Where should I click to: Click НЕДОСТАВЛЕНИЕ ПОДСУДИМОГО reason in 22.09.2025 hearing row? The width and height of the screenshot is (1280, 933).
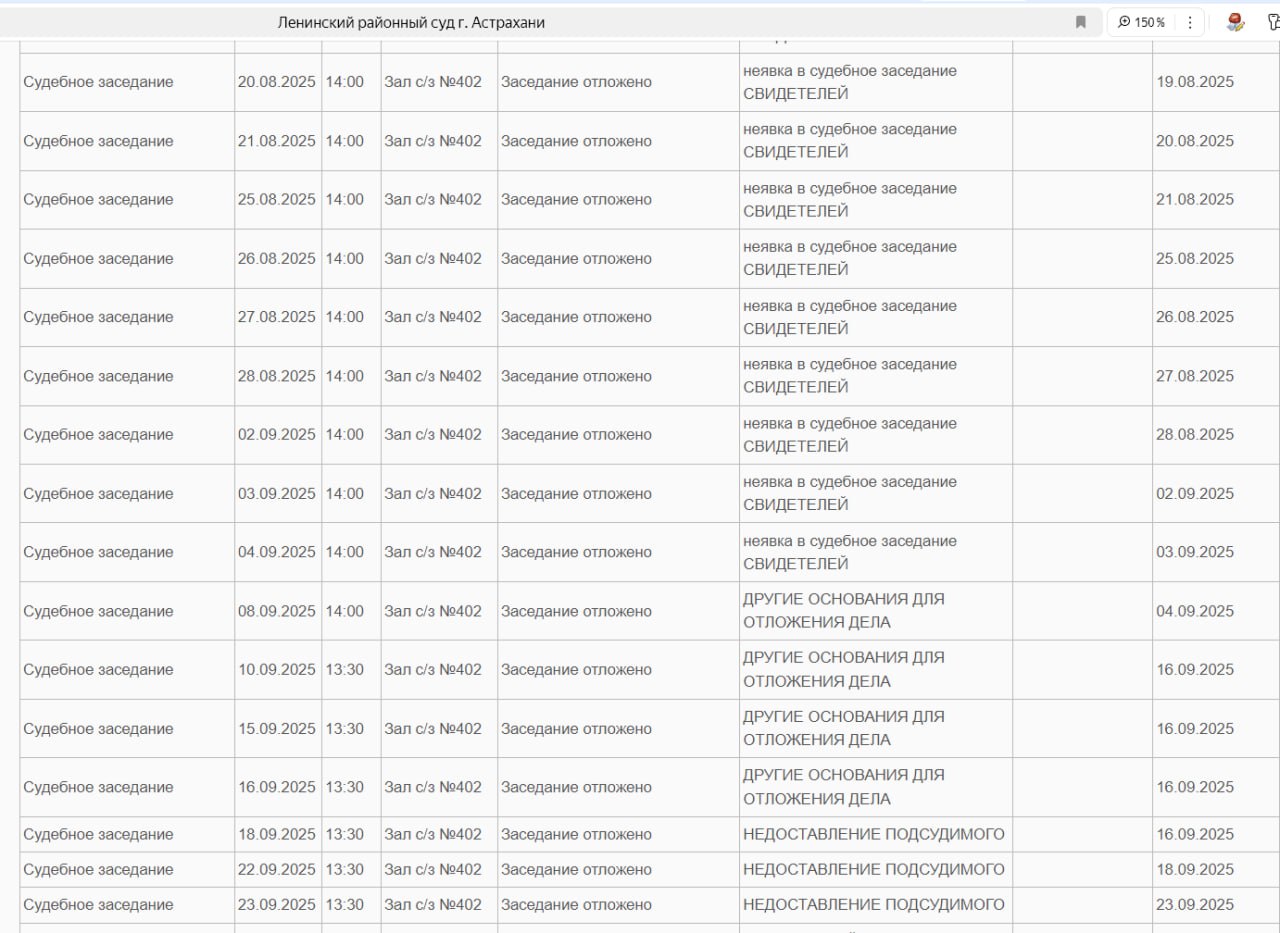click(873, 870)
